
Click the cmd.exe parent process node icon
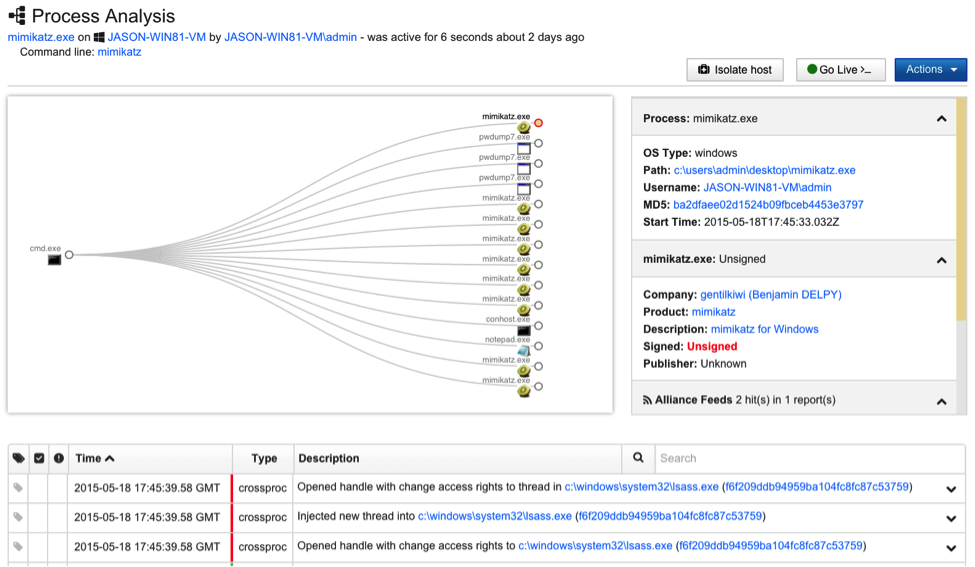click(x=54, y=260)
